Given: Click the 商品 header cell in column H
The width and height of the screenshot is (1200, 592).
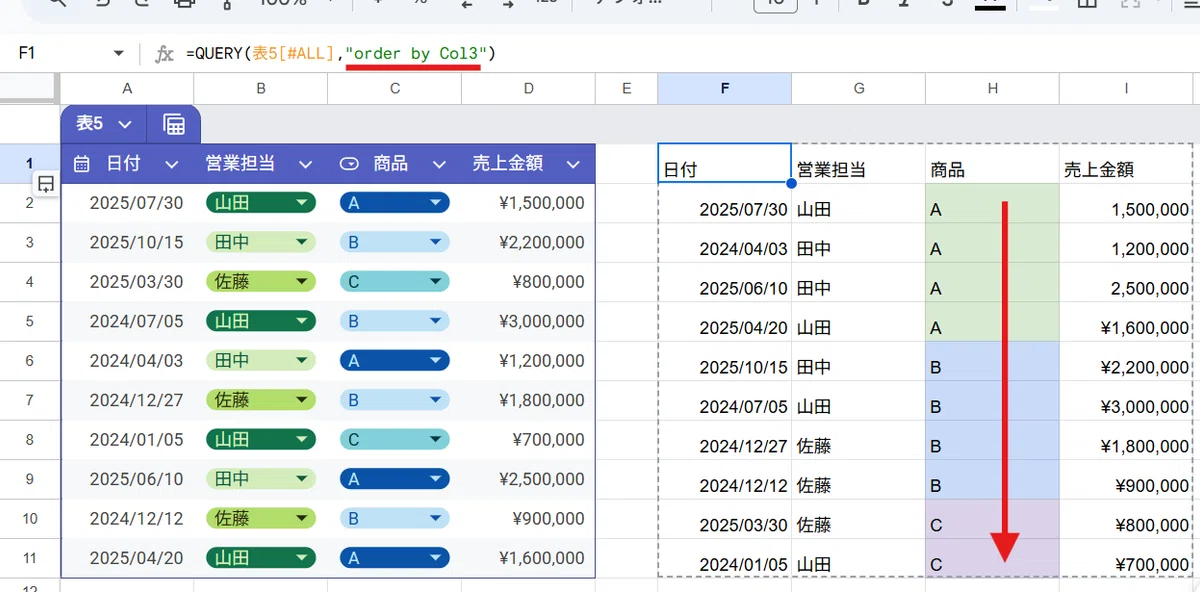Looking at the screenshot, I should click(x=993, y=164).
